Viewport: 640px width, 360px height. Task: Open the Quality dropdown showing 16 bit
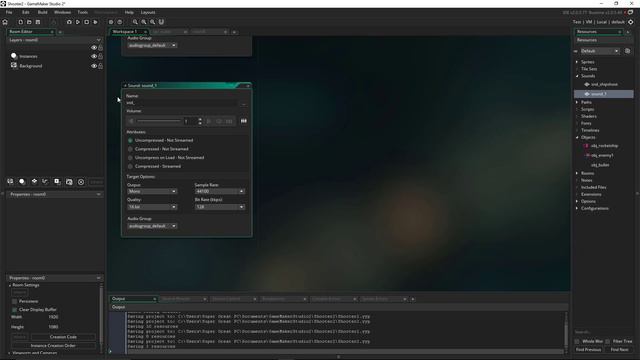pos(152,207)
